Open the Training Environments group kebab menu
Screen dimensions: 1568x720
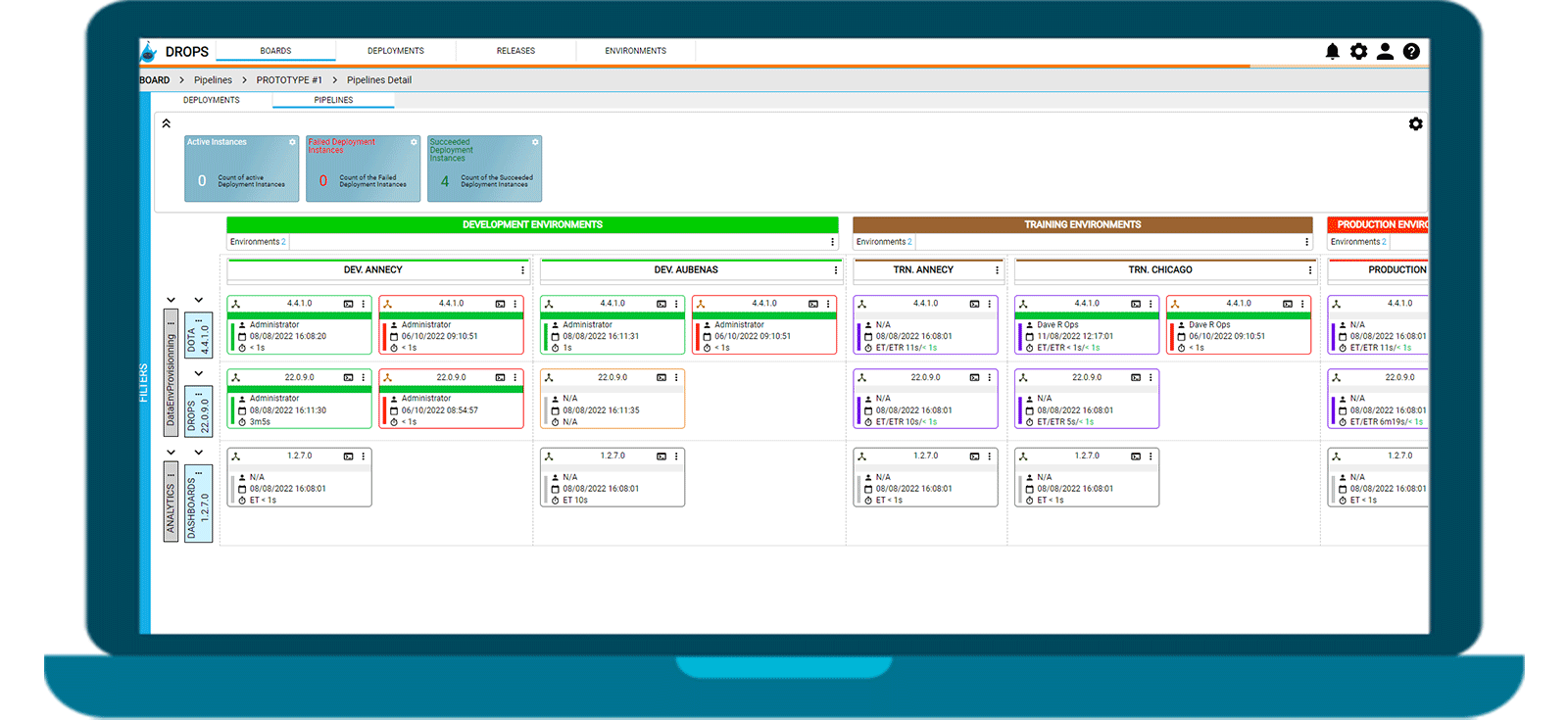point(1306,242)
